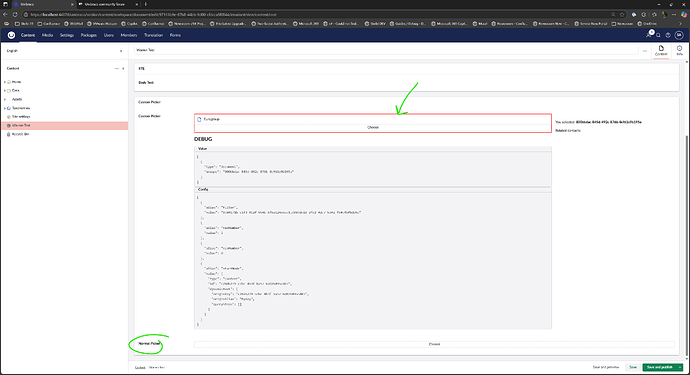Click notification icon with badge in header
690x375 pixels.
(649, 34)
